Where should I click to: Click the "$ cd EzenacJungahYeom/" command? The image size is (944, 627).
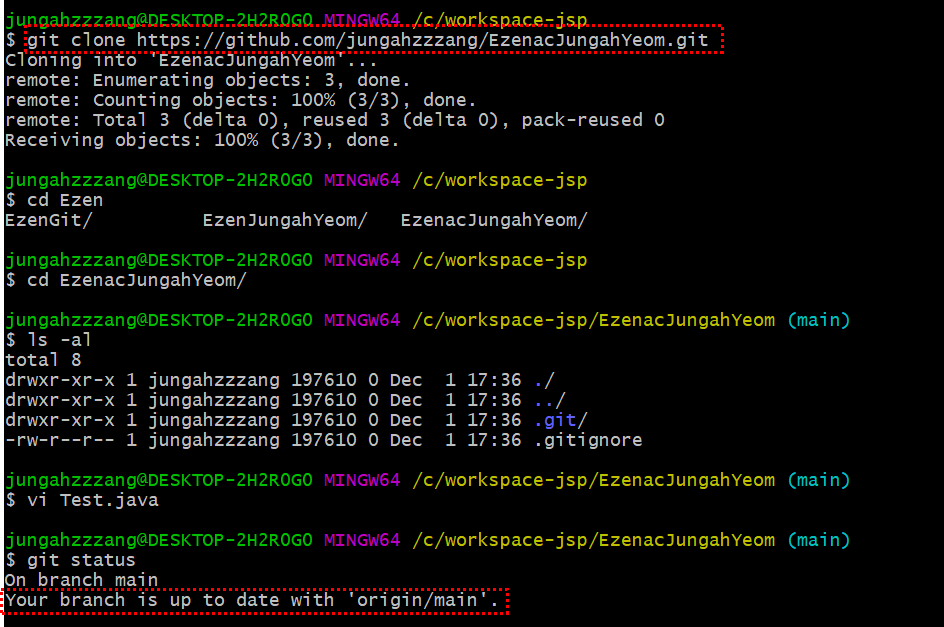126,280
